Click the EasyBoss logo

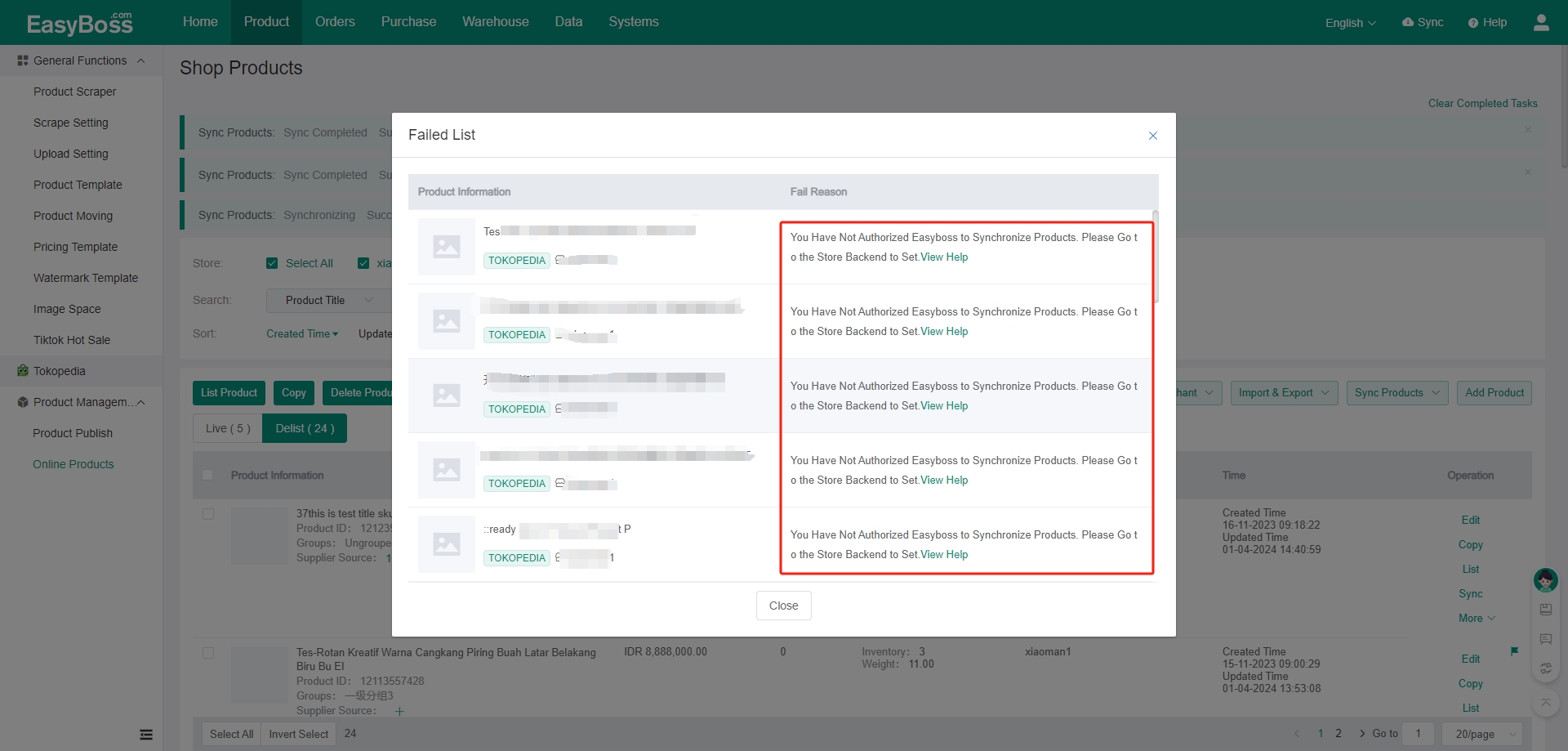pos(80,24)
